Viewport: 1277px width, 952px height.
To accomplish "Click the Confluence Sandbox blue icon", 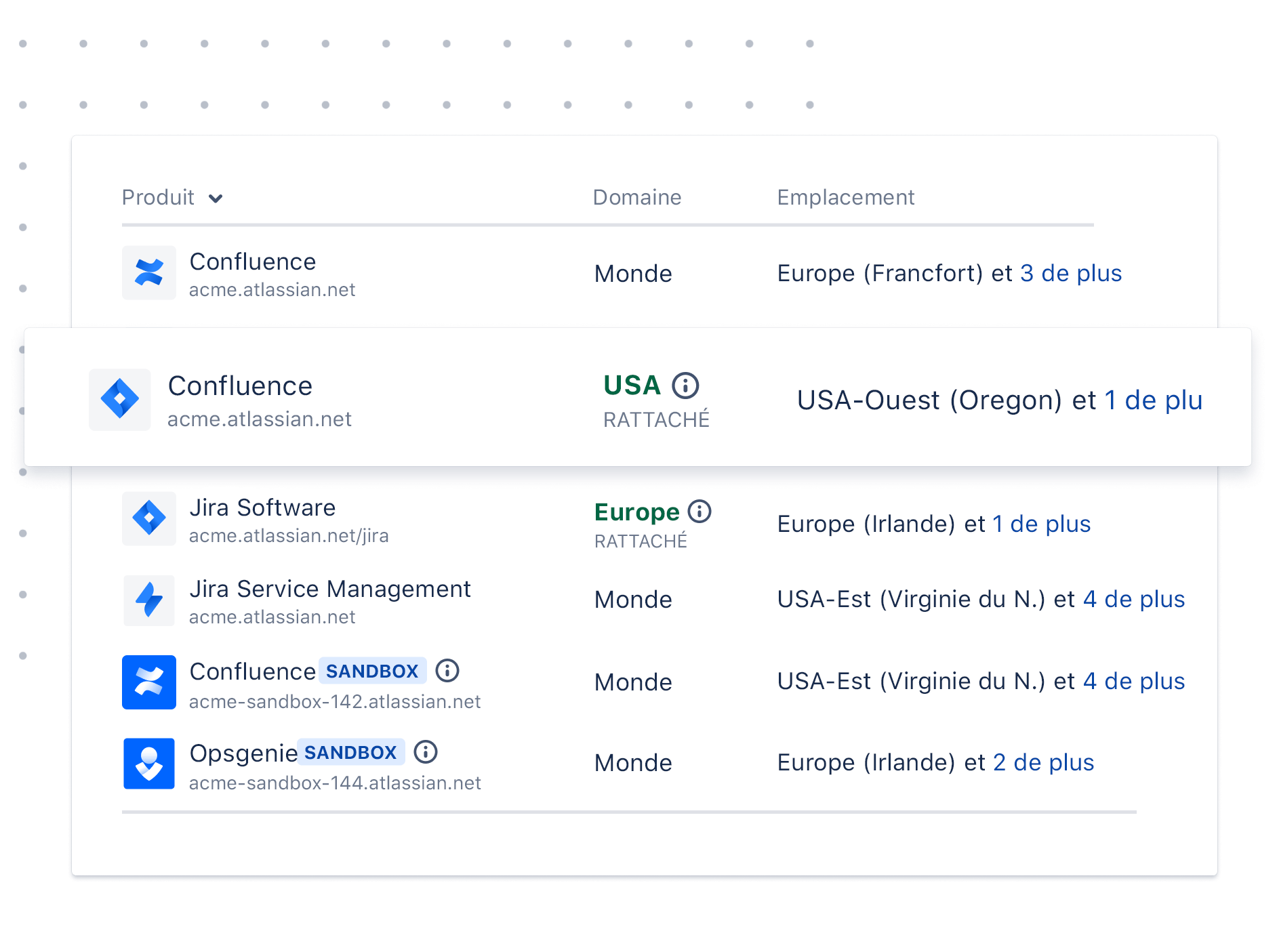I will point(149,682).
